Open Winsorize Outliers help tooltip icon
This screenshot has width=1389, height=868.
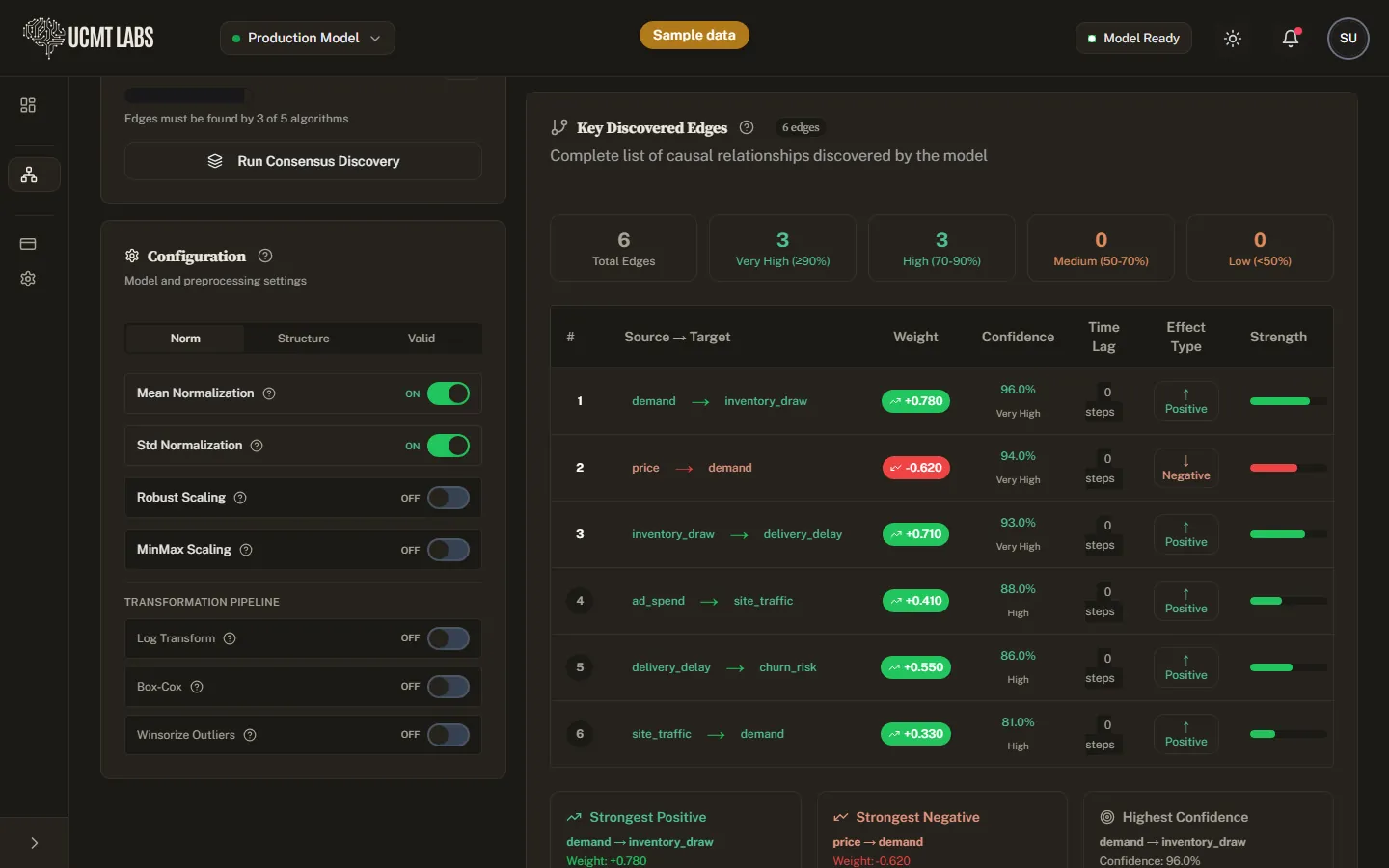click(x=250, y=735)
